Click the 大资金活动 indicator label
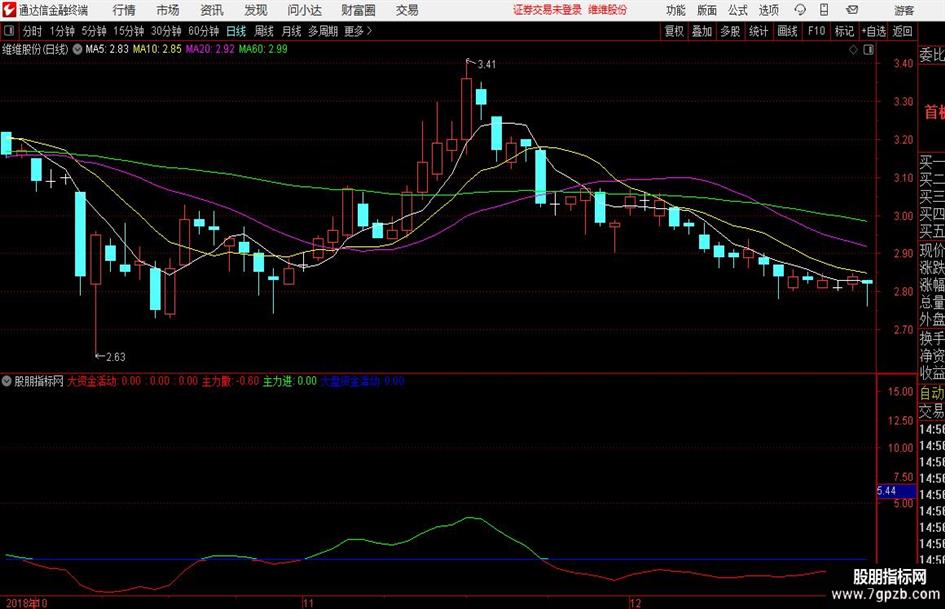Image resolution: width=945 pixels, height=609 pixels. (92, 381)
